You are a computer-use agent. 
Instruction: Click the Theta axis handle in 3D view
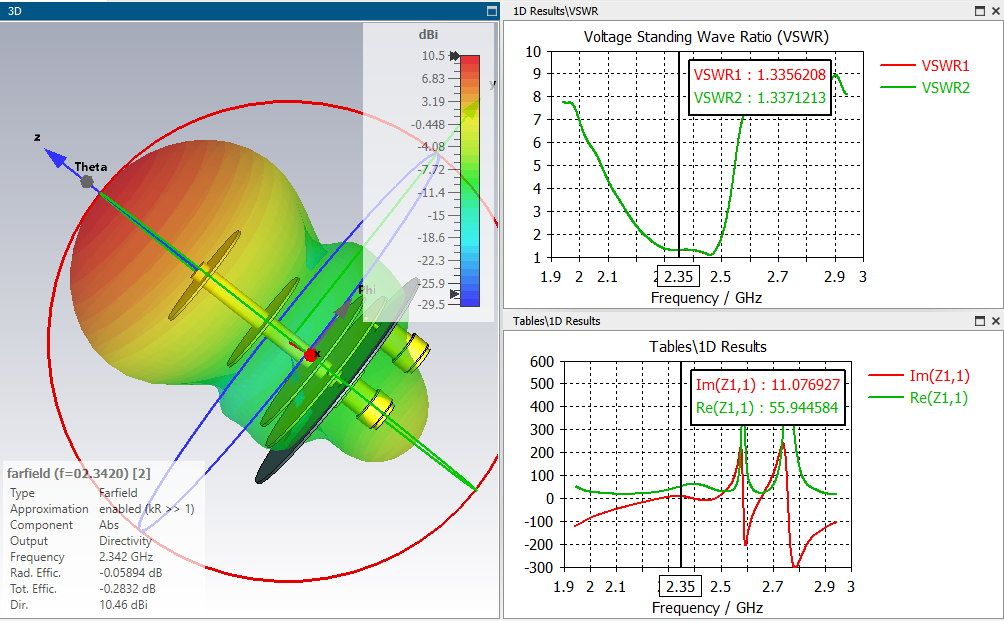point(87,182)
